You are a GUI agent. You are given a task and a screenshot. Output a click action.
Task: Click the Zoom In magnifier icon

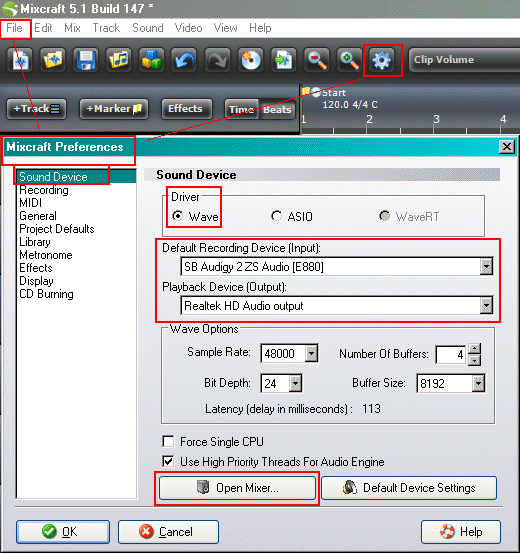(349, 60)
